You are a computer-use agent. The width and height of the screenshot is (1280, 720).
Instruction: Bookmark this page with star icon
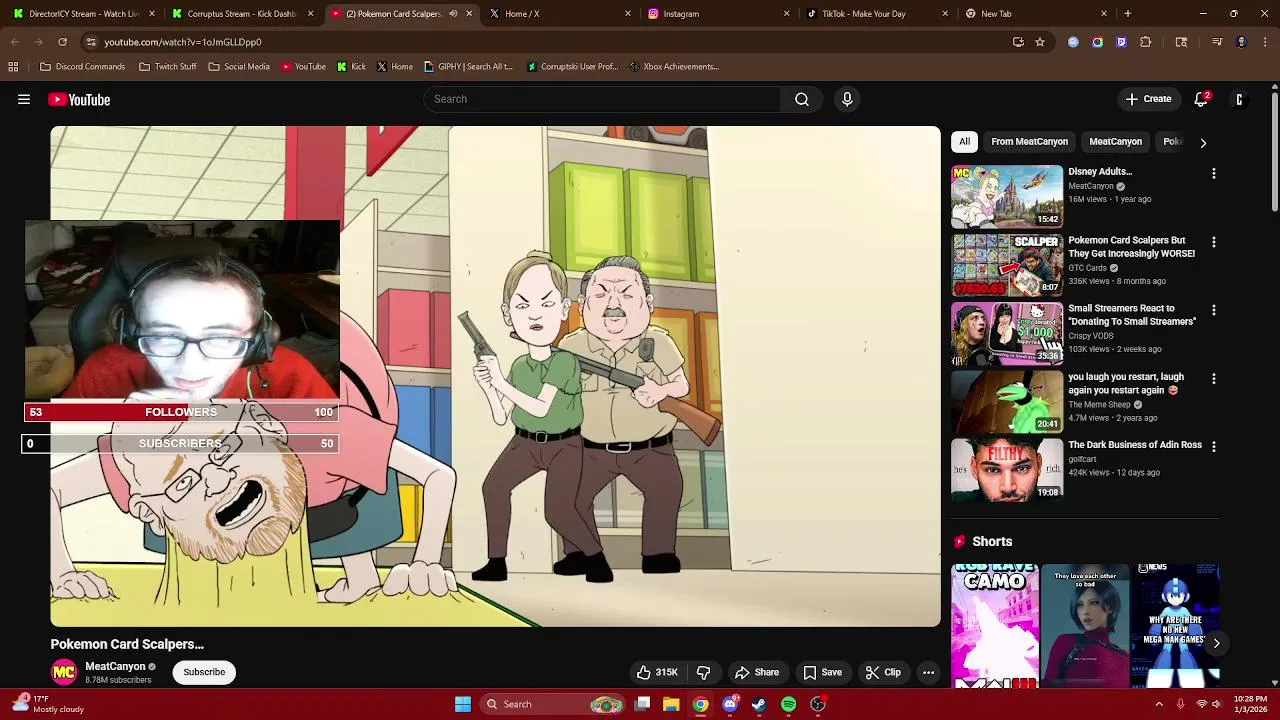[1040, 42]
